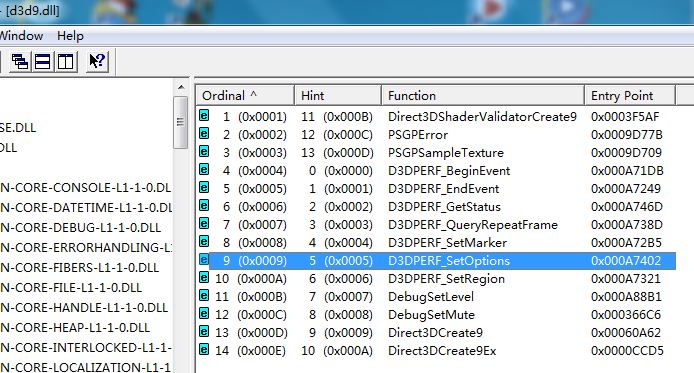Image resolution: width=694 pixels, height=373 pixels.
Task: Click export icon in DebugSetLevel row
Action: coord(204,296)
